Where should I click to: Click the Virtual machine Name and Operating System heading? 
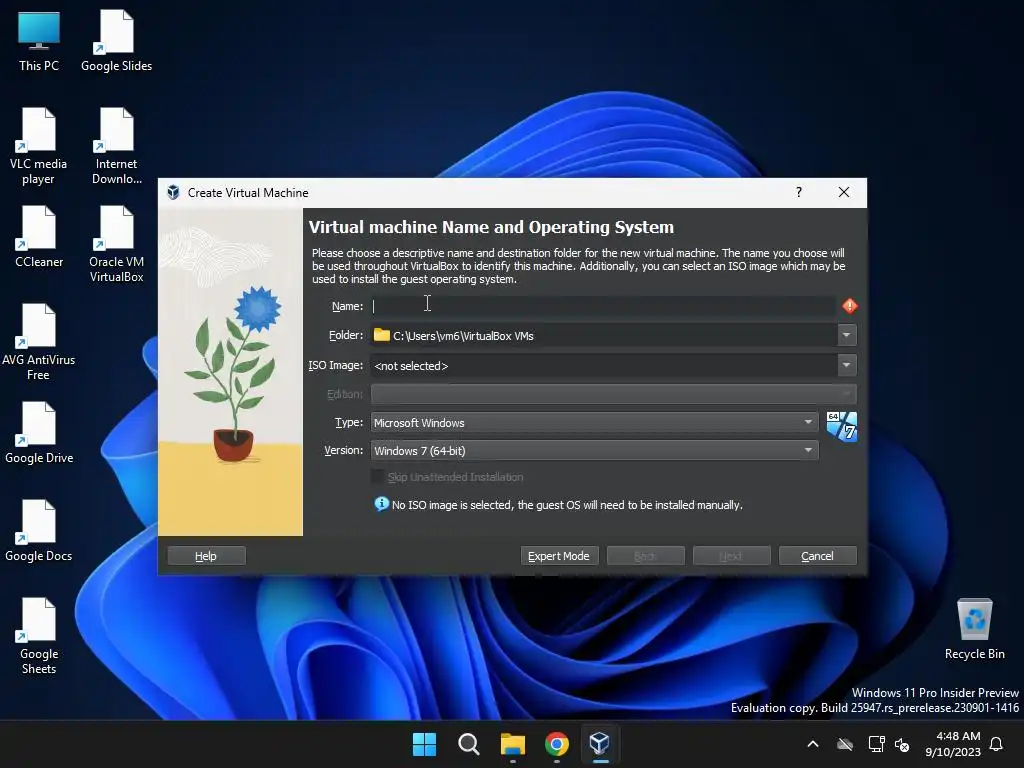pyautogui.click(x=491, y=227)
